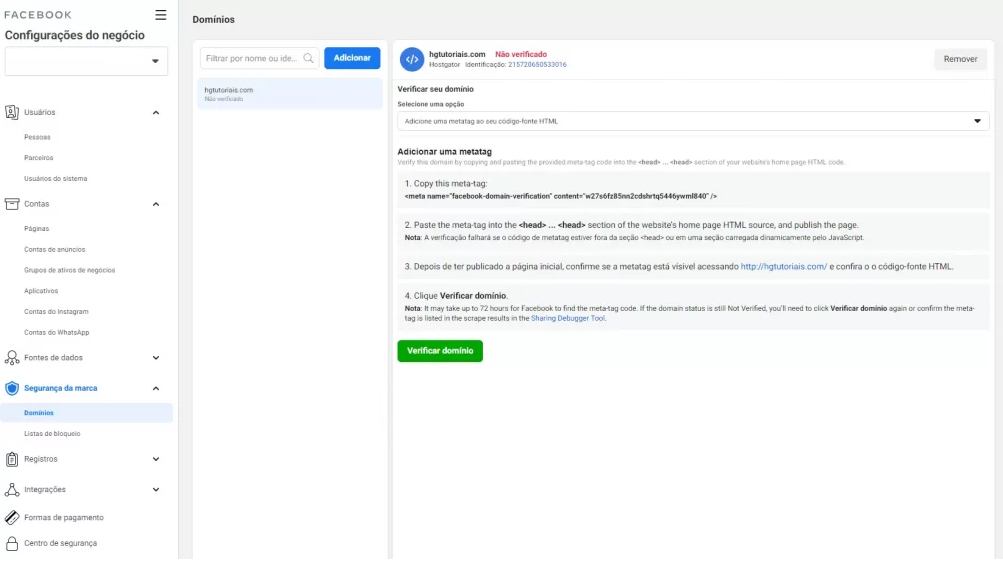Select Domínios in the sidebar
Image resolution: width=1003 pixels, height=567 pixels.
tap(86, 413)
